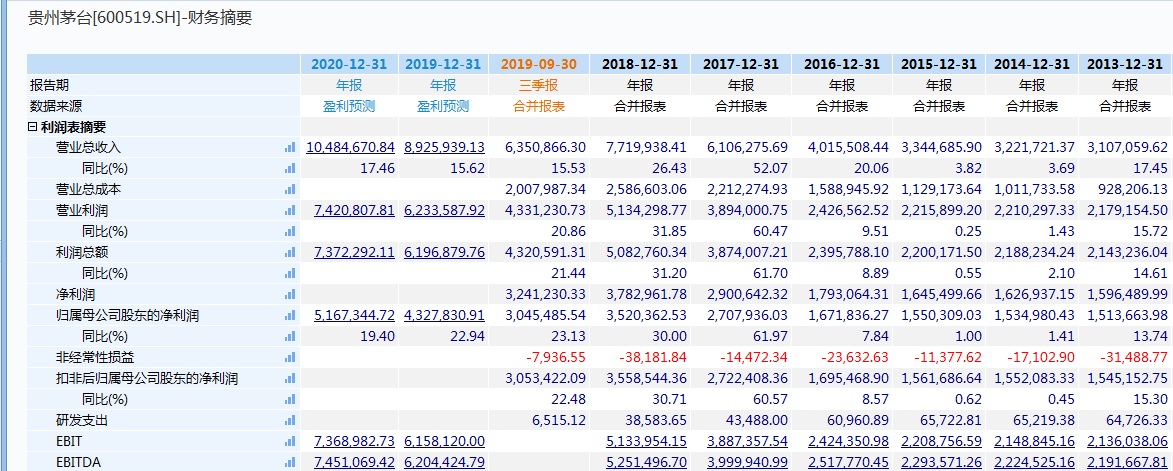Image resolution: width=1173 pixels, height=471 pixels.
Task: Open total profit link 6,196,879.76
Action: coord(444,253)
